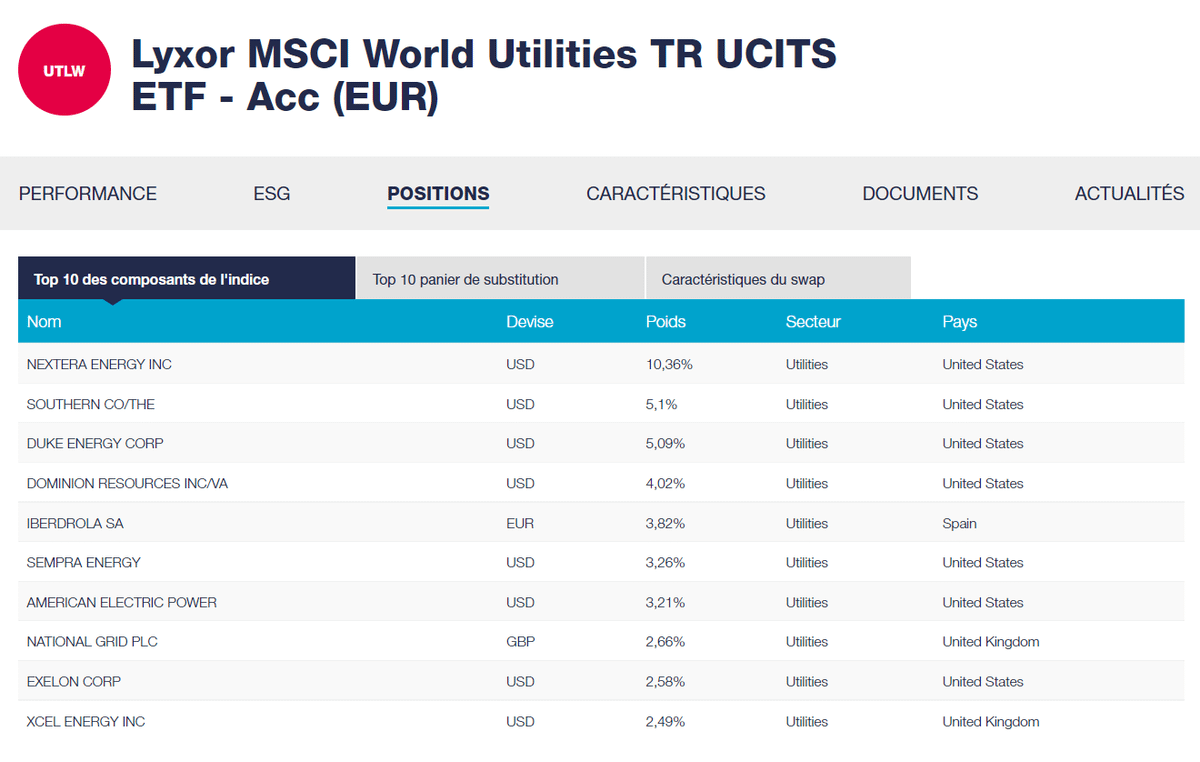Screen dimensions: 1200x762
Task: Click the XCEL ENERGY INC row
Action: tap(86, 722)
